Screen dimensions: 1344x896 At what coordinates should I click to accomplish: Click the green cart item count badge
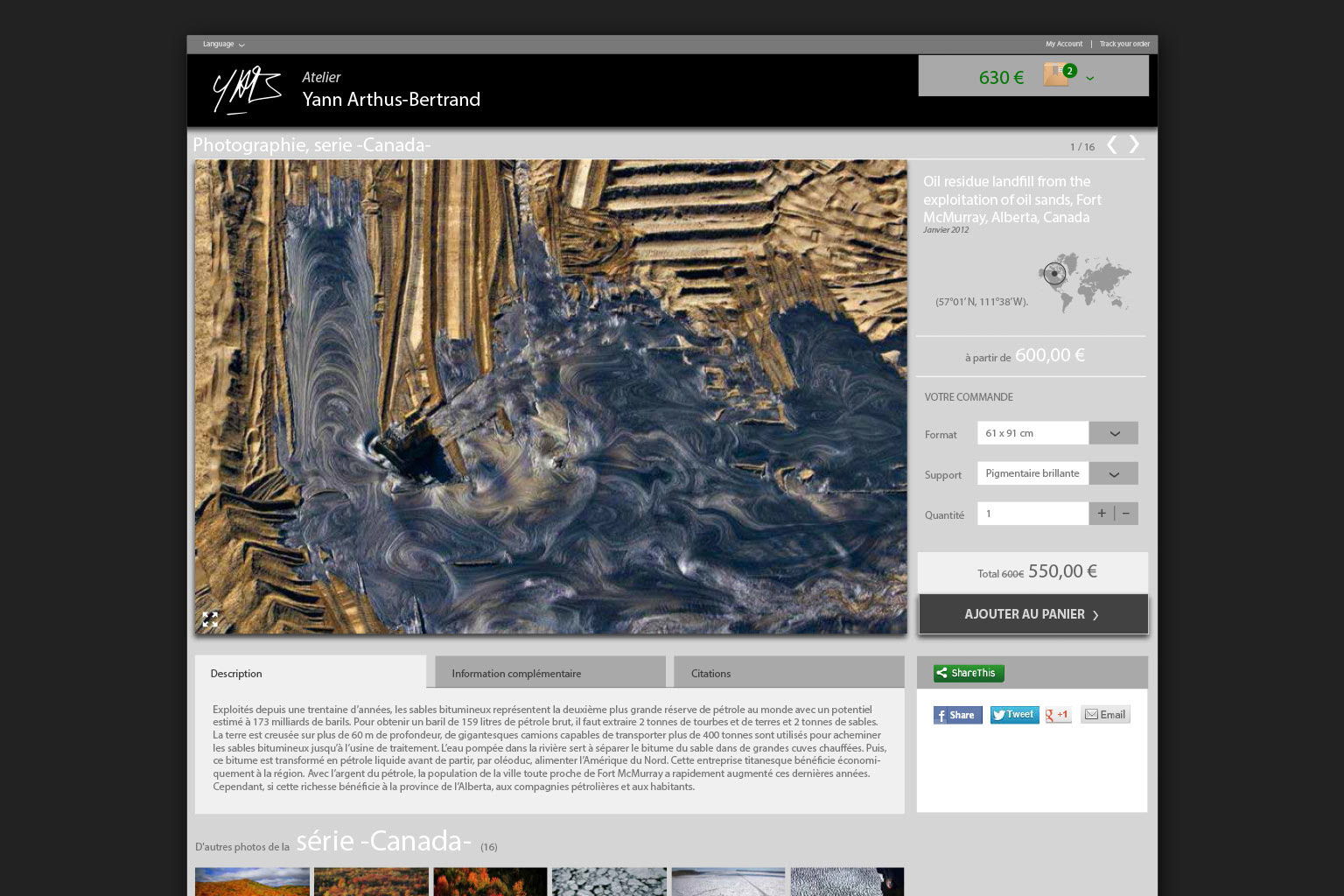pyautogui.click(x=1069, y=71)
